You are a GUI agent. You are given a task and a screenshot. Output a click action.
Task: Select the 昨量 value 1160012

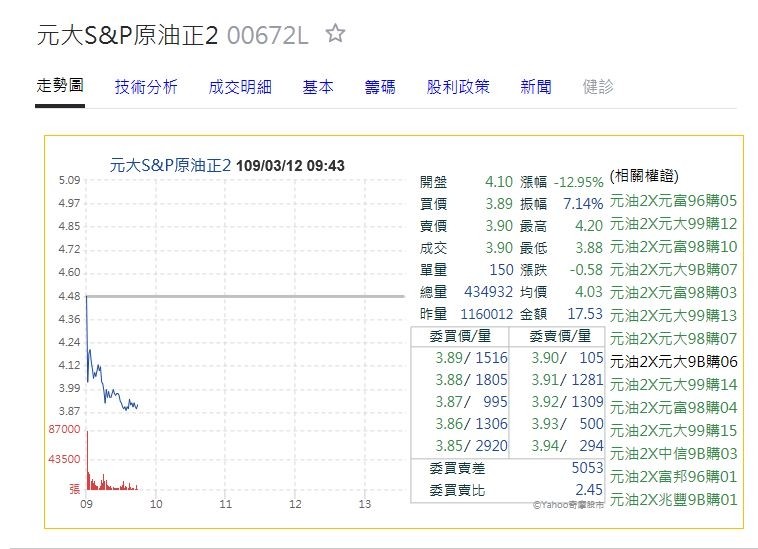(x=486, y=314)
